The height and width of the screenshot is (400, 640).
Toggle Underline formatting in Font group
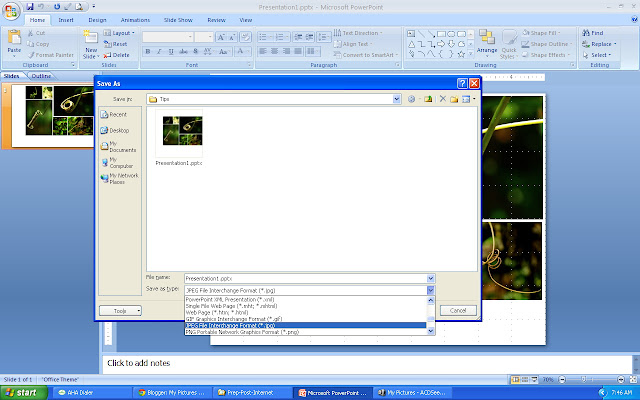click(x=171, y=51)
